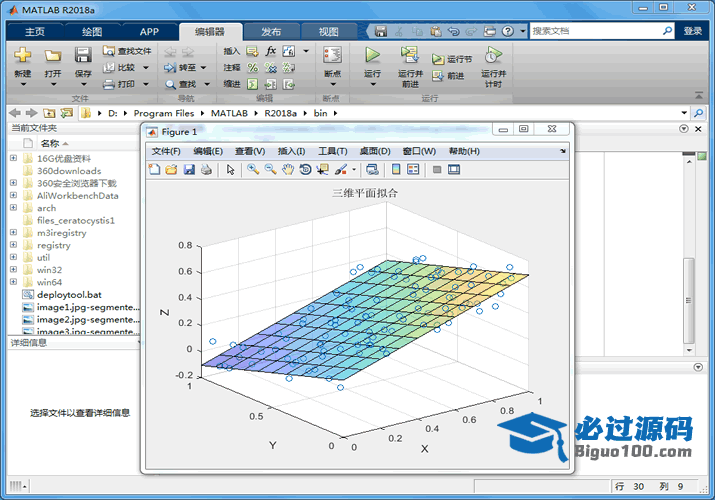
Task: Click the Insert Legend icon
Action: 413,170
